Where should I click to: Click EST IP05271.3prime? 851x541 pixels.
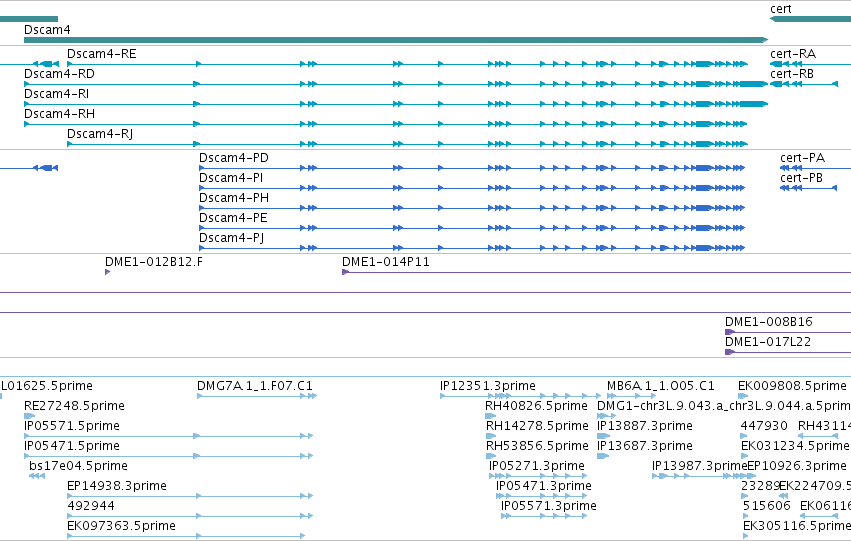coord(537,466)
